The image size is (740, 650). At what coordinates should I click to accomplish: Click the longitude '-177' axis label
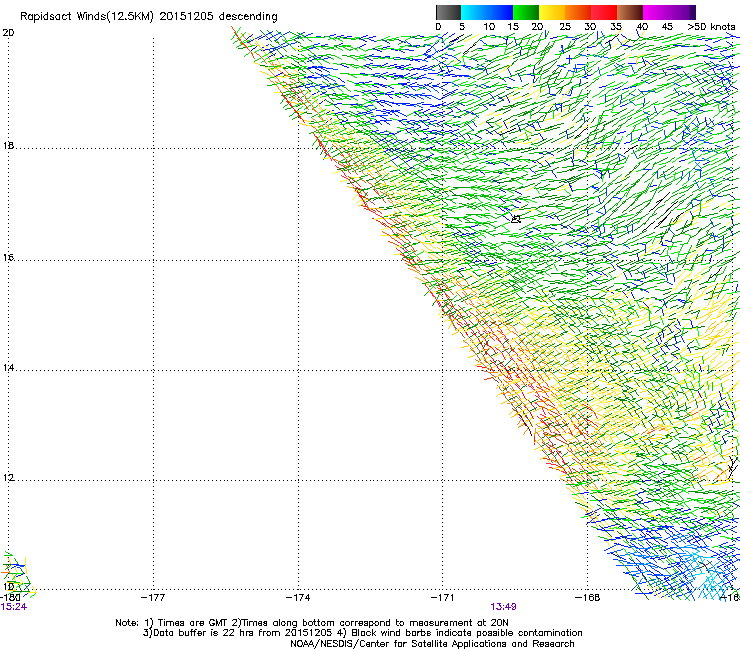click(x=153, y=598)
